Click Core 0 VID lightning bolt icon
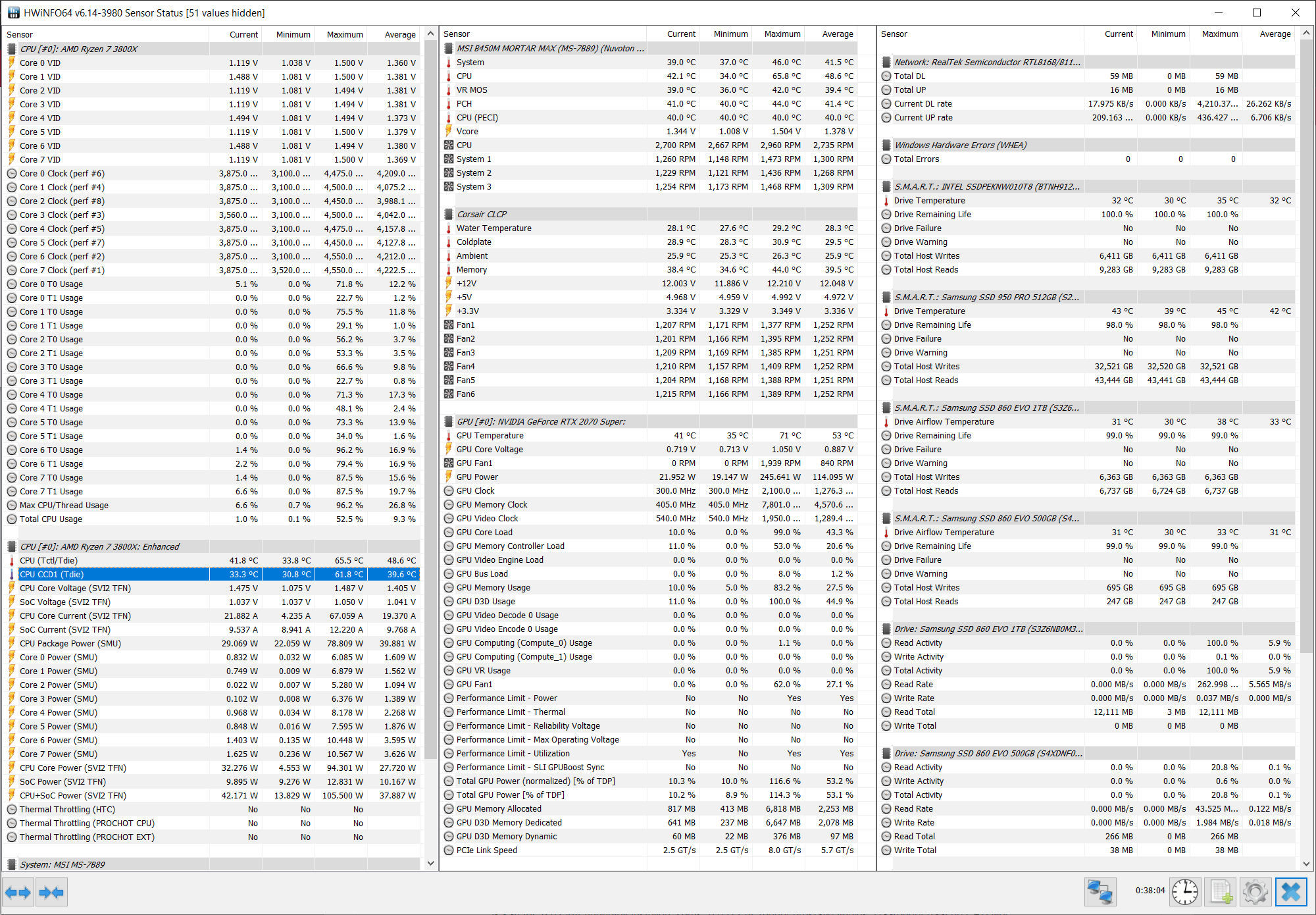This screenshot has width=1316, height=915. 12,63
